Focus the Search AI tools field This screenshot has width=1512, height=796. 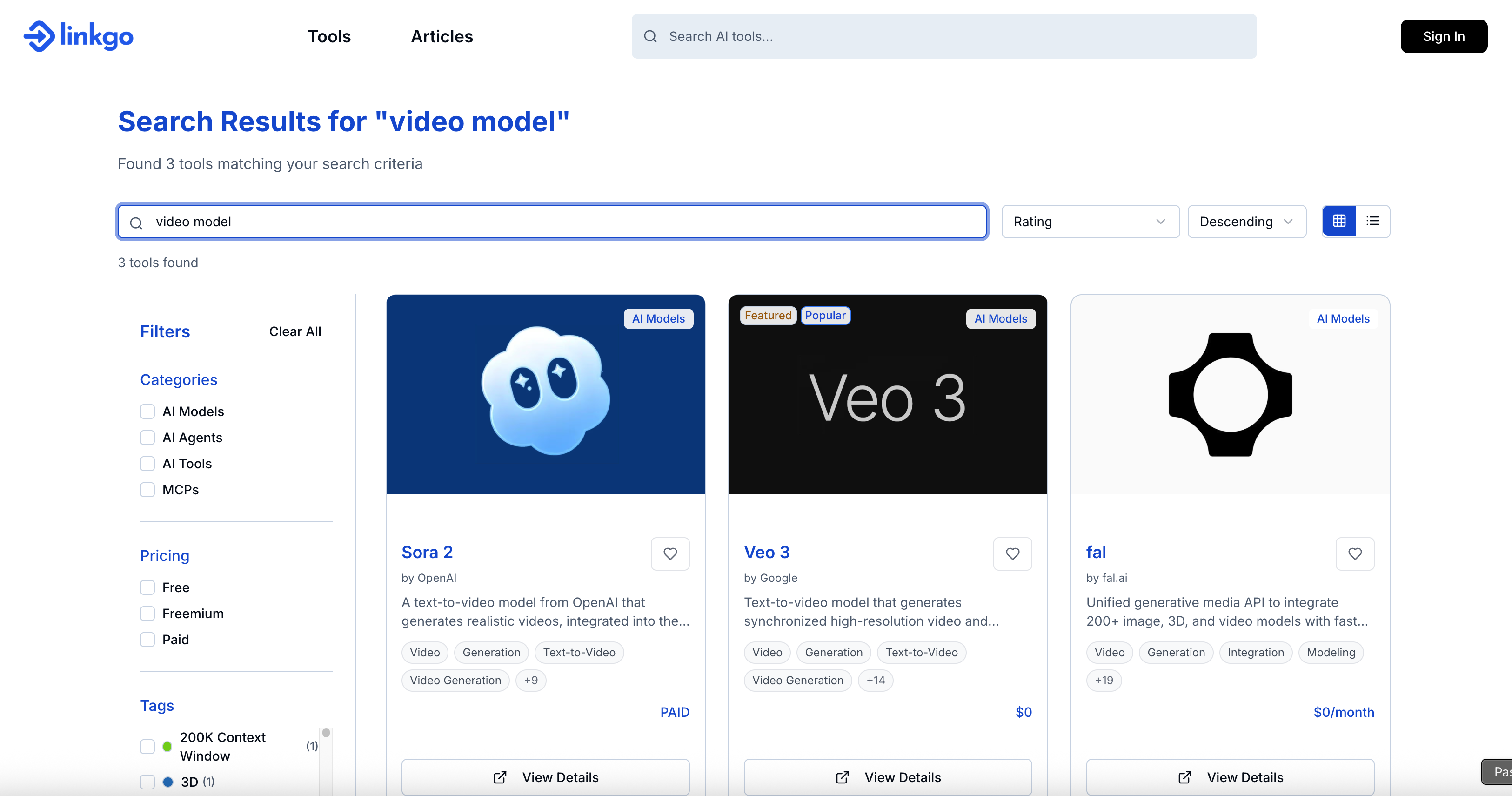pos(944,36)
